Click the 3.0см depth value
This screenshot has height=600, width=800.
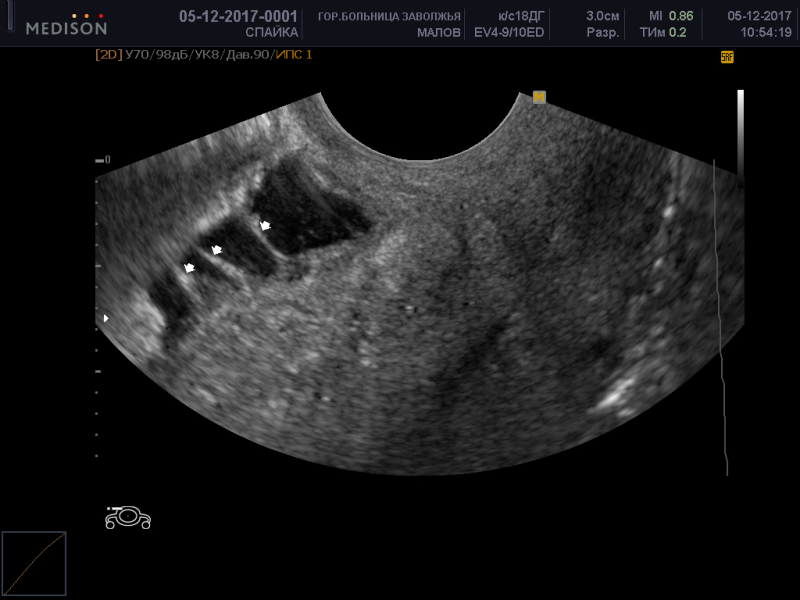(603, 16)
